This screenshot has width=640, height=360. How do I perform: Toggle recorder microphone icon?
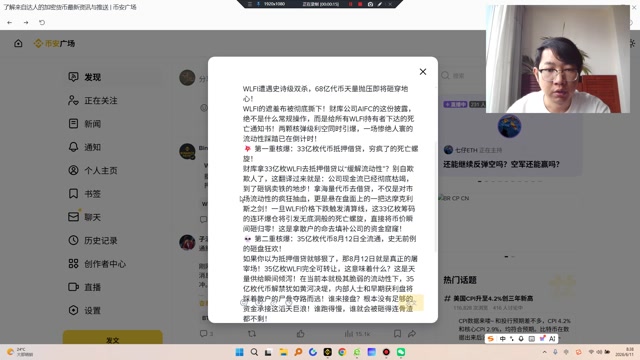click(x=258, y=4)
